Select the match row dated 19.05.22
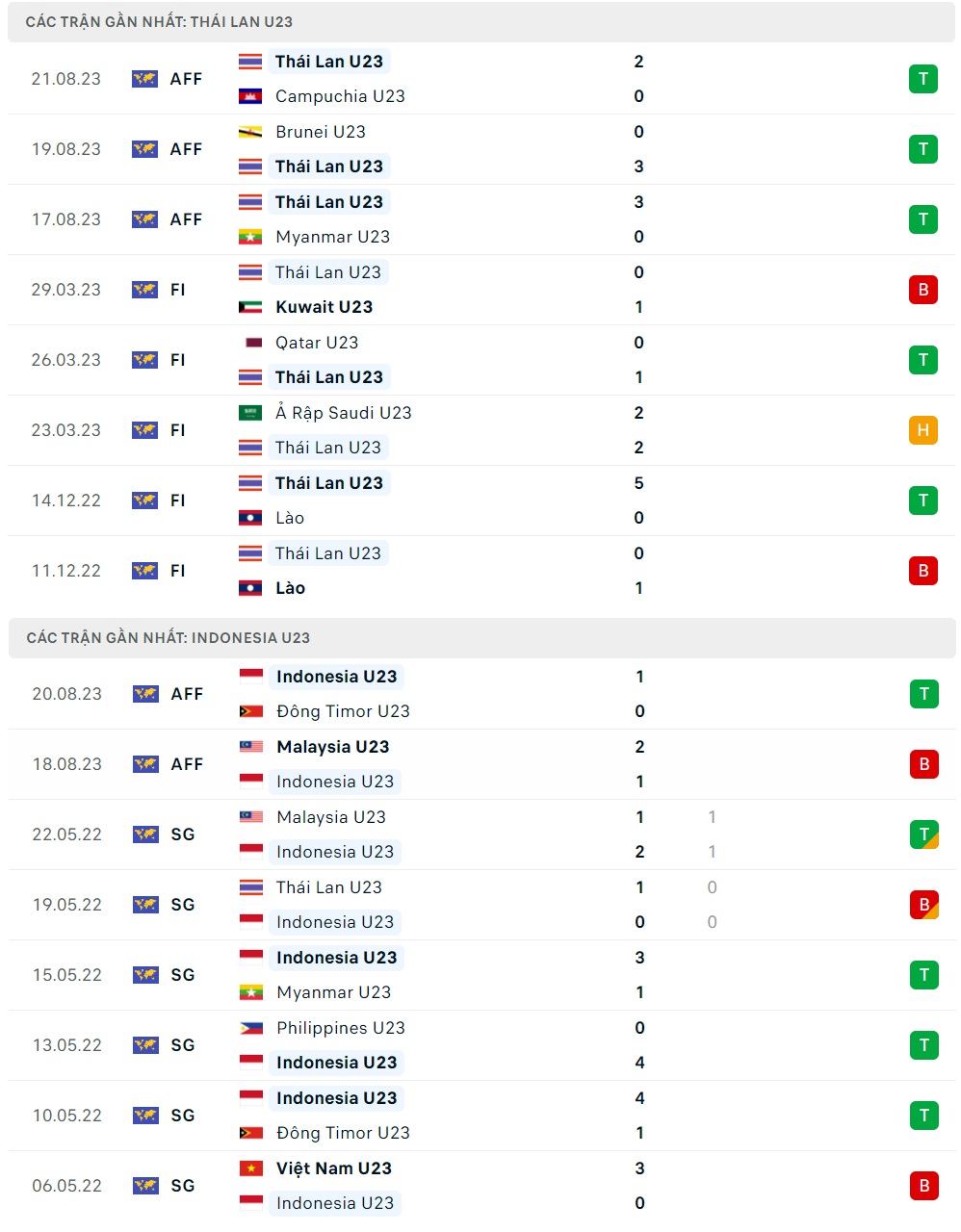This screenshot has height=1232, width=961. (x=480, y=905)
